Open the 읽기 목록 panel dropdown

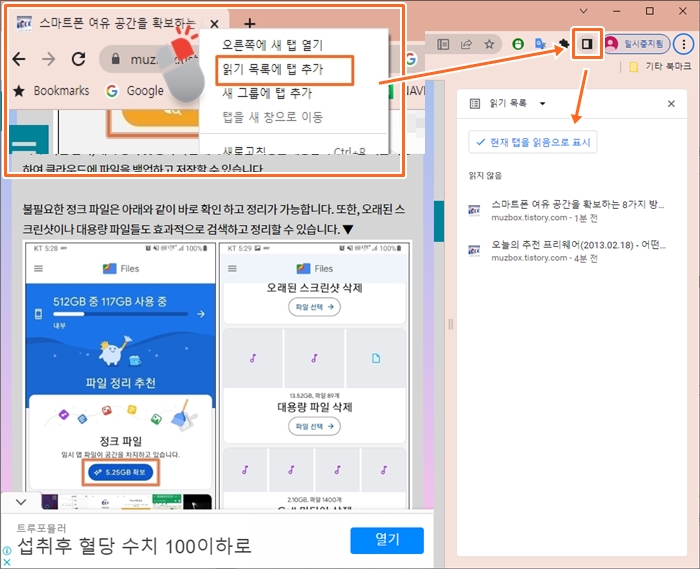point(542,104)
